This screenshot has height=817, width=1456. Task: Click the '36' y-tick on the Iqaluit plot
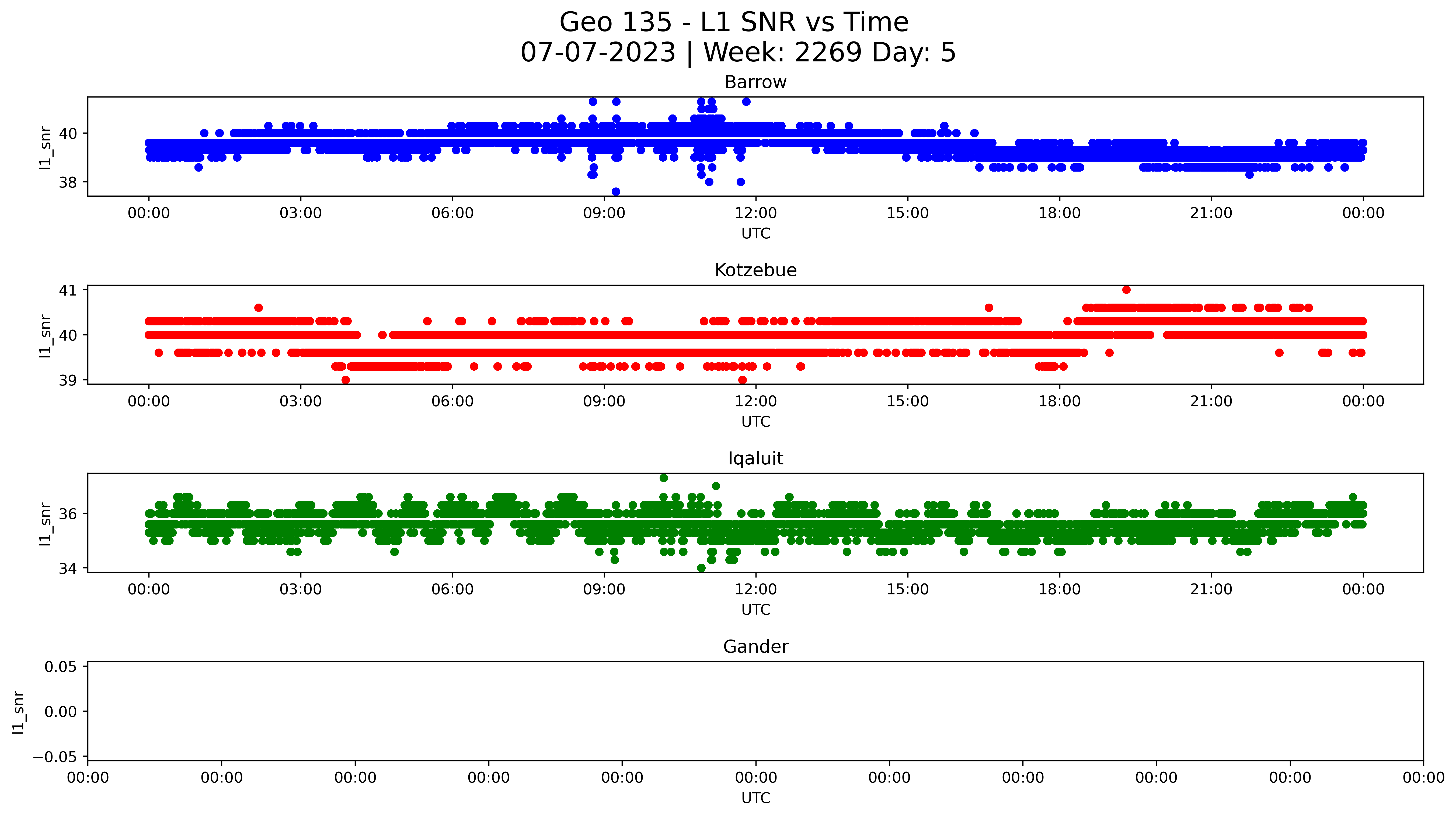pyautogui.click(x=68, y=514)
